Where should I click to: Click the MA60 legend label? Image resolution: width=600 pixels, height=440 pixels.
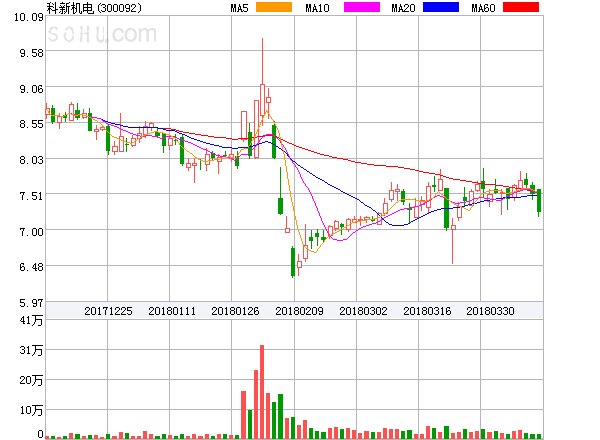[x=483, y=8]
